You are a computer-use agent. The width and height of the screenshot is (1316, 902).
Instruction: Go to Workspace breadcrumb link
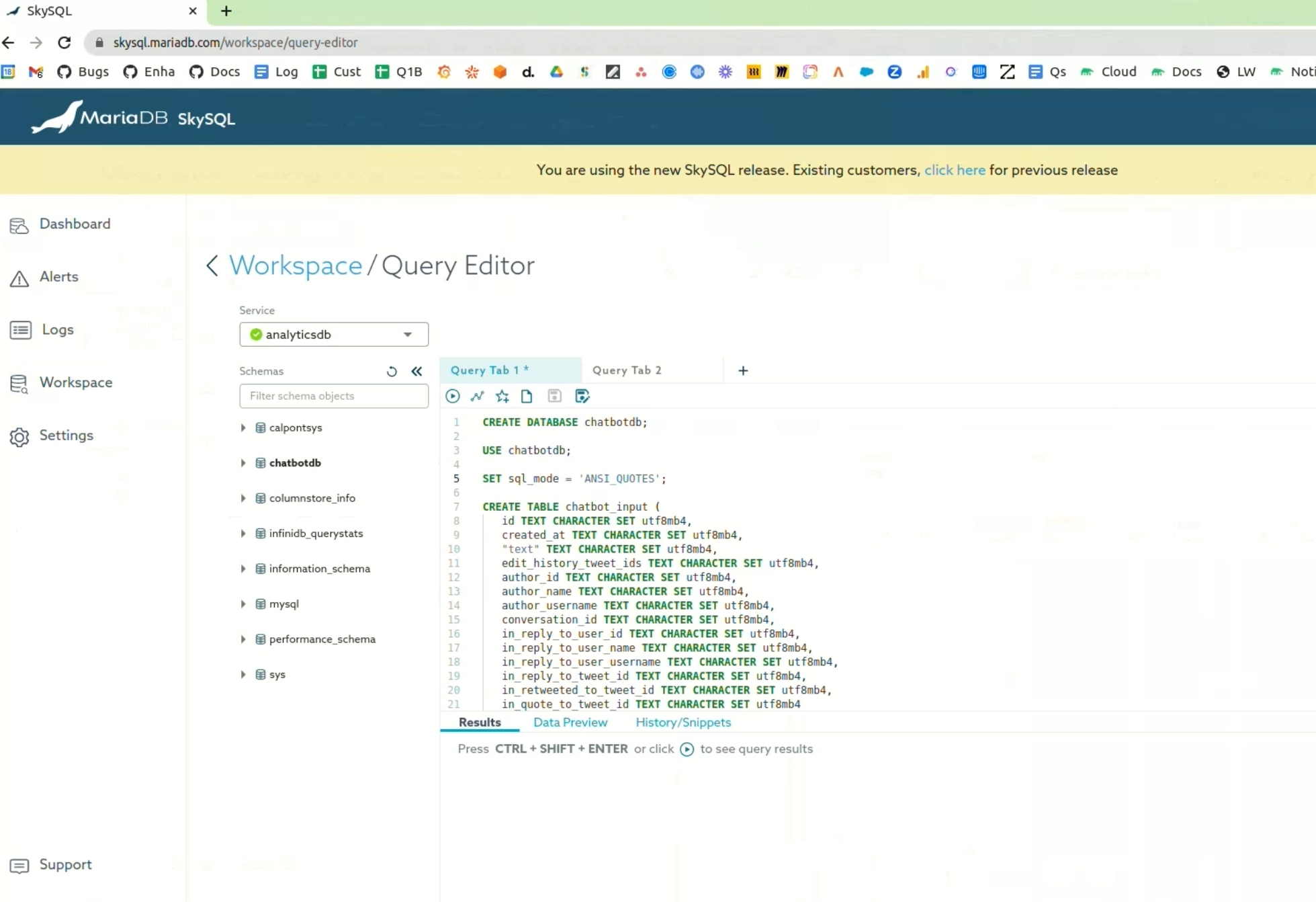coord(296,265)
